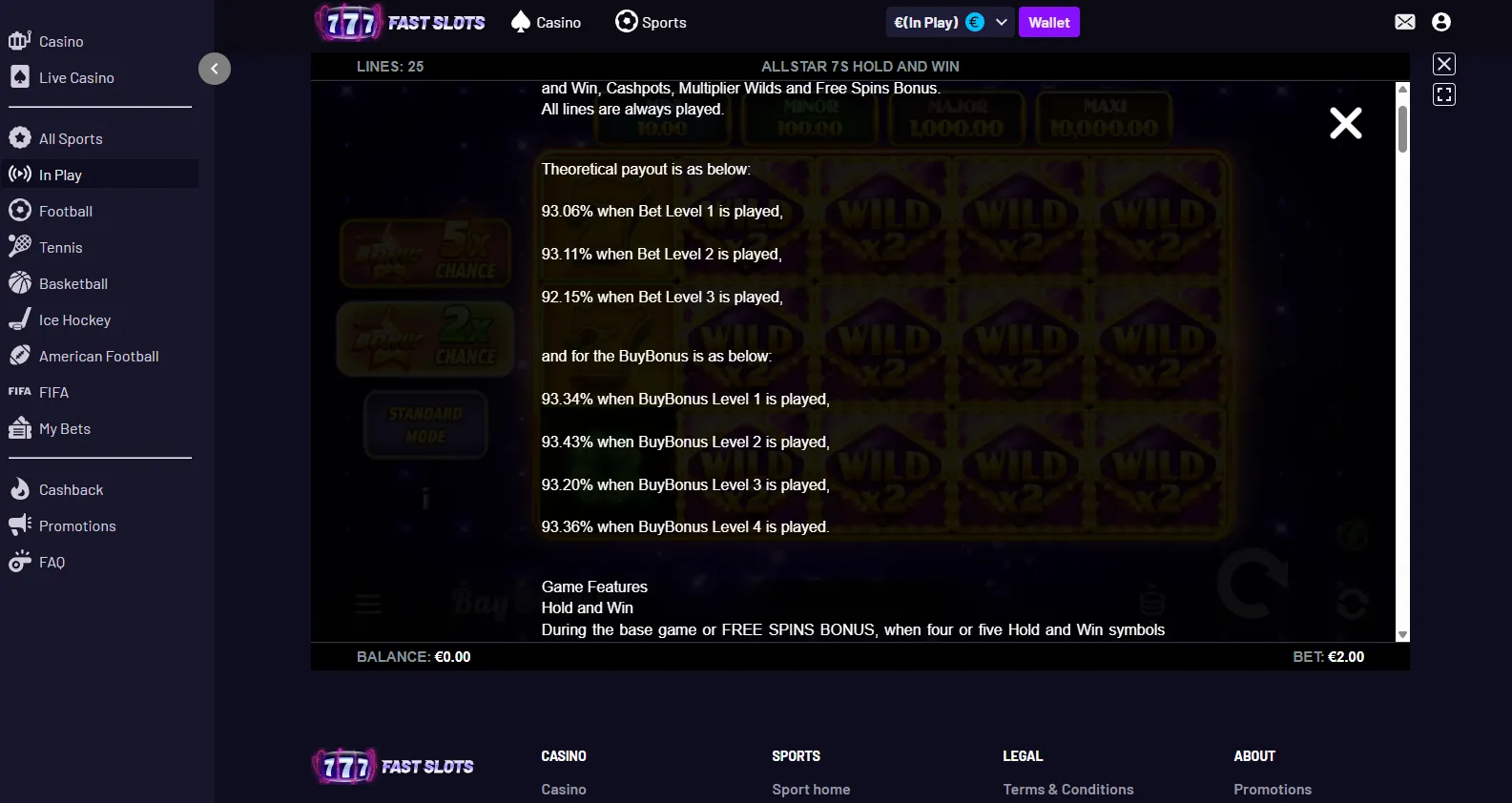The image size is (1512, 803).
Task: Close the game info overlay with the large X
Action: (x=1345, y=123)
